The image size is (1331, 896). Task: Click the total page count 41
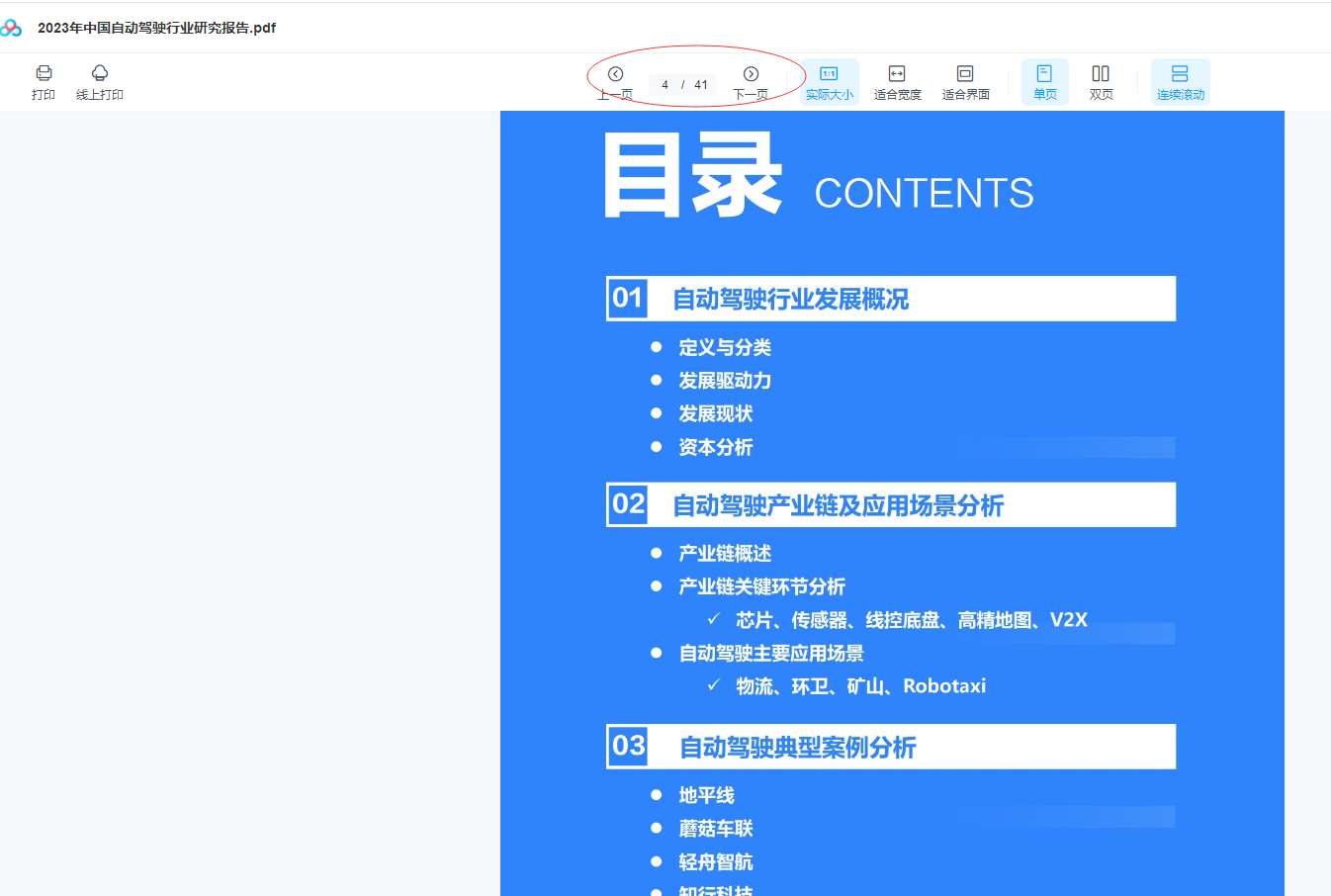[x=701, y=85]
